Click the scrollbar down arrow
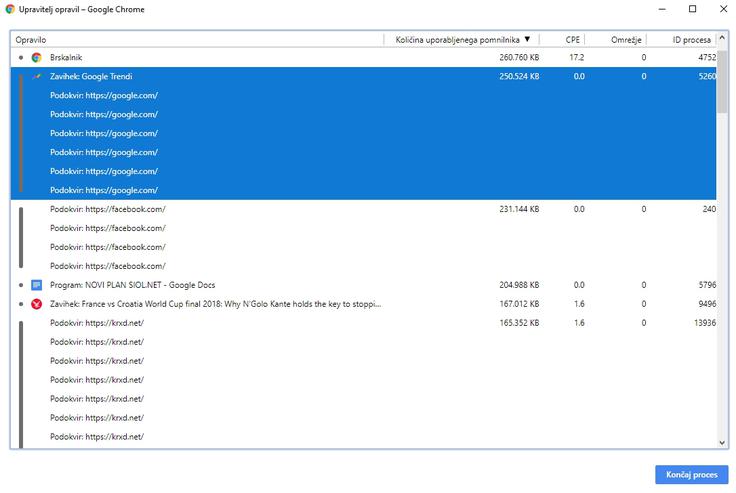The height and width of the screenshot is (493, 736). click(722, 442)
